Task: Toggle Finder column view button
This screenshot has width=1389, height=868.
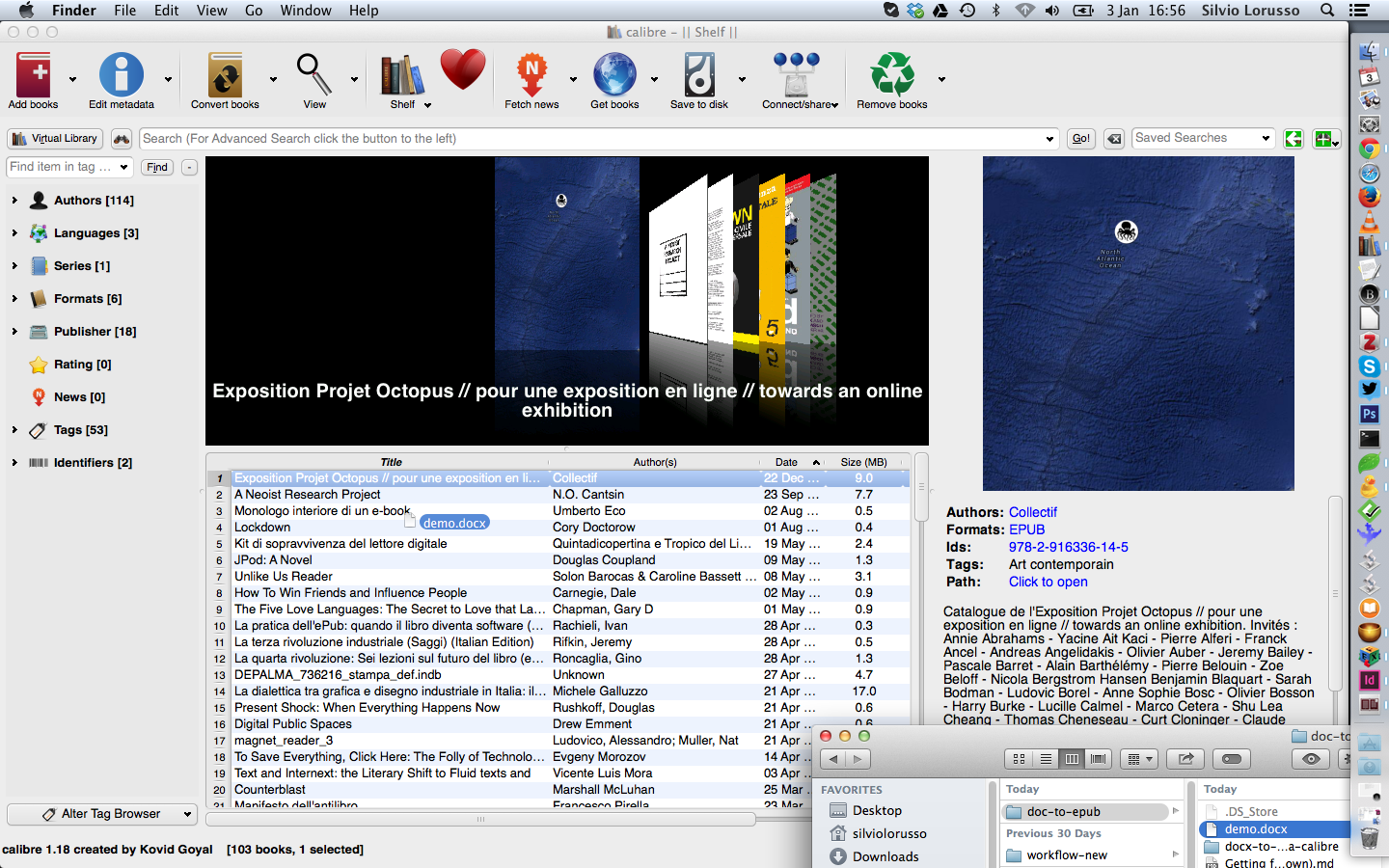Action: (x=1072, y=759)
